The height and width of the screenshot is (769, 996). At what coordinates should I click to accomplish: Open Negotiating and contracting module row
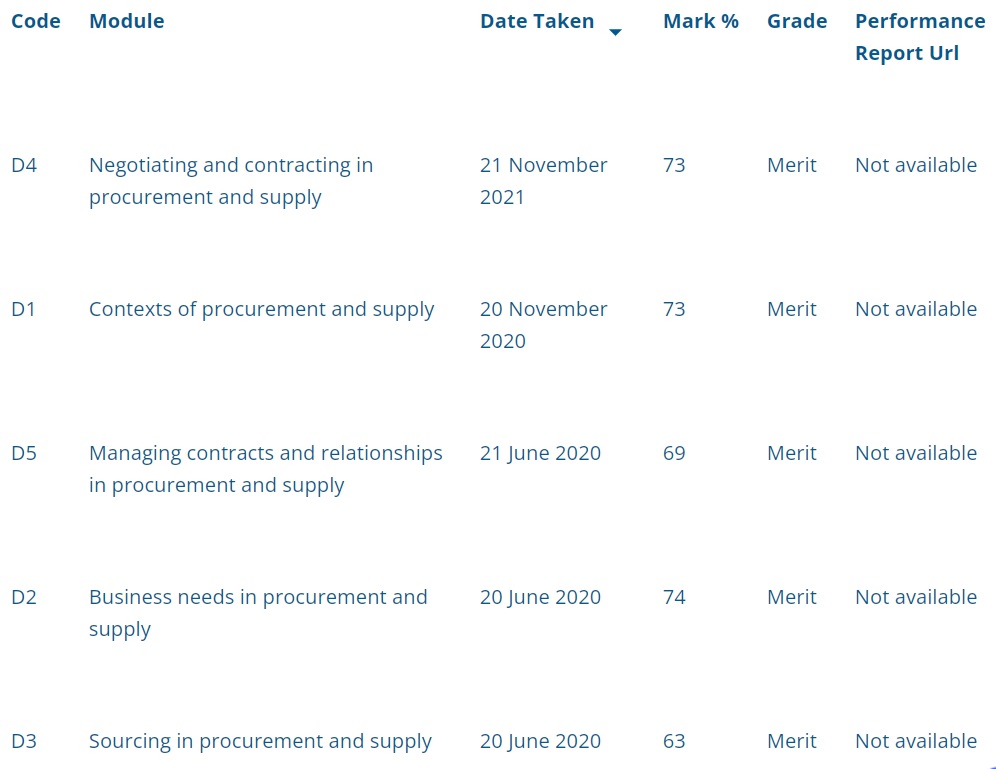click(x=231, y=181)
